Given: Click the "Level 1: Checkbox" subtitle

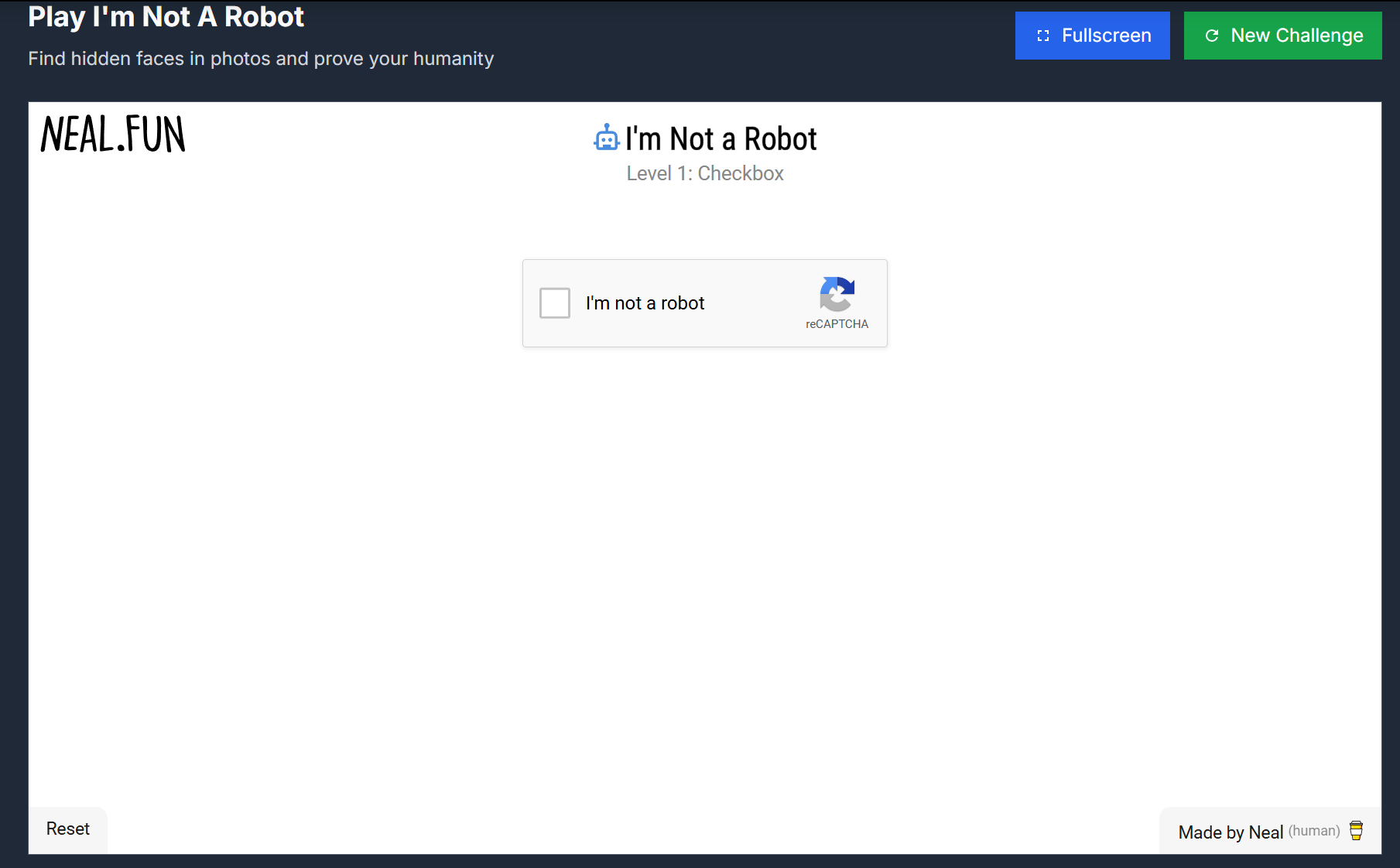Looking at the screenshot, I should pos(705,173).
